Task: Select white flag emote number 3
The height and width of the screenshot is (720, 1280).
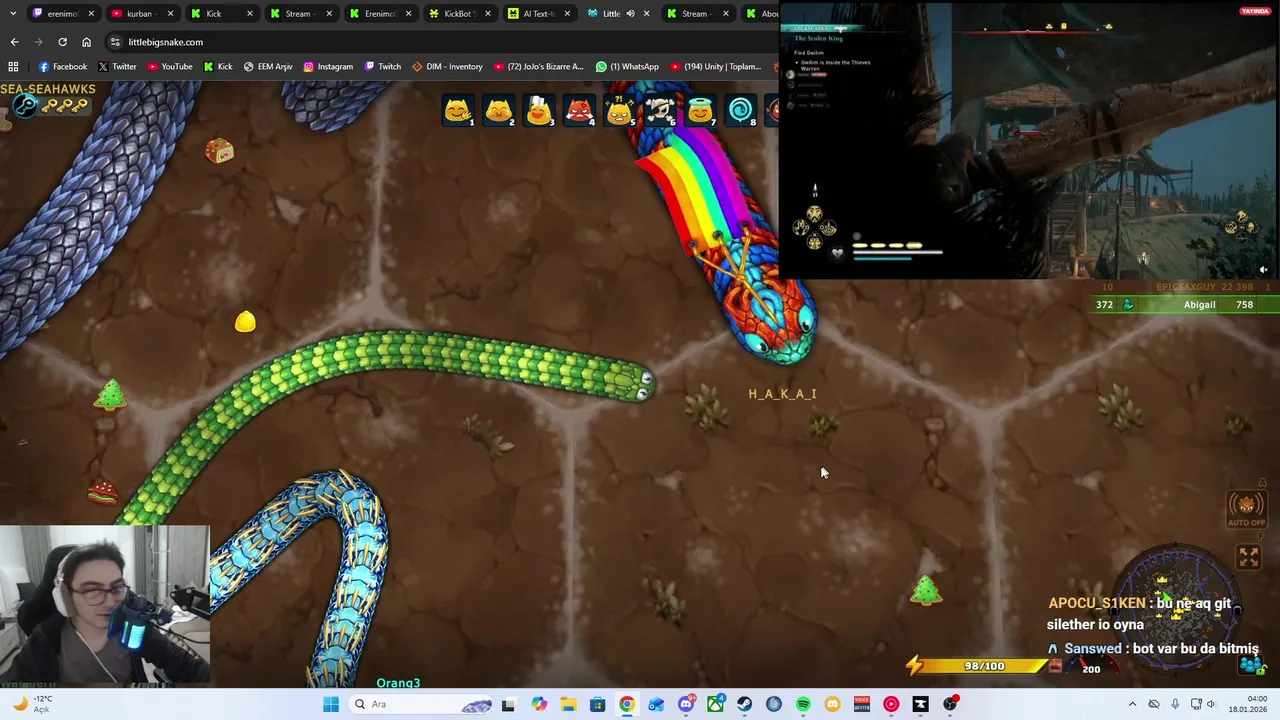Action: 538,111
